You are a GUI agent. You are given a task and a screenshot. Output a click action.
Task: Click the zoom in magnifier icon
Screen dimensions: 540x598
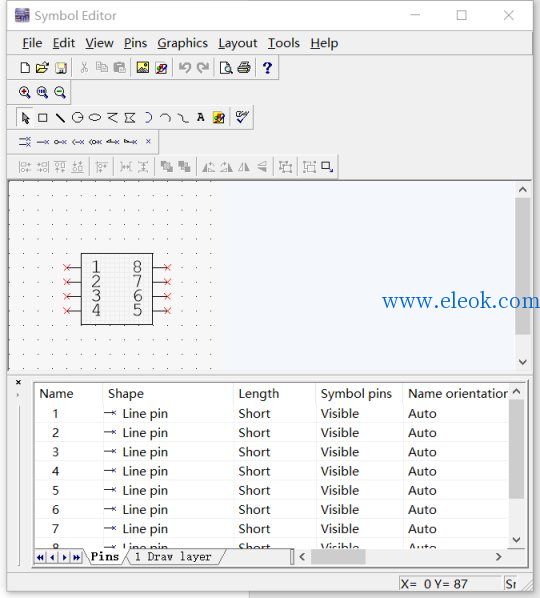coord(24,92)
